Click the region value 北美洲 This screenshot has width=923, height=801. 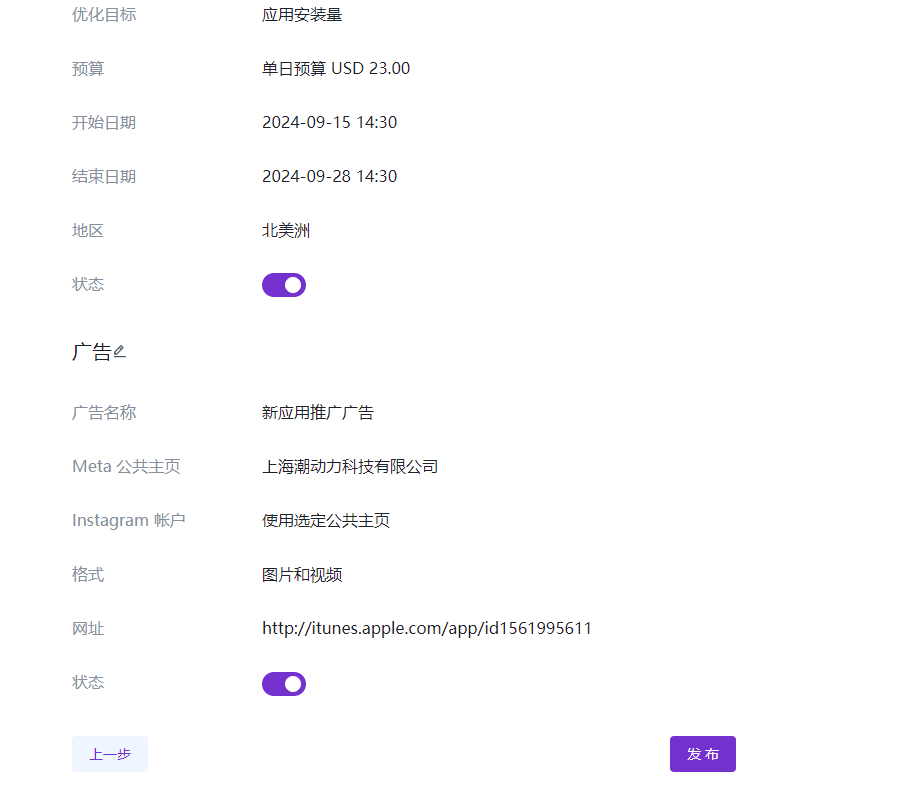tap(286, 231)
